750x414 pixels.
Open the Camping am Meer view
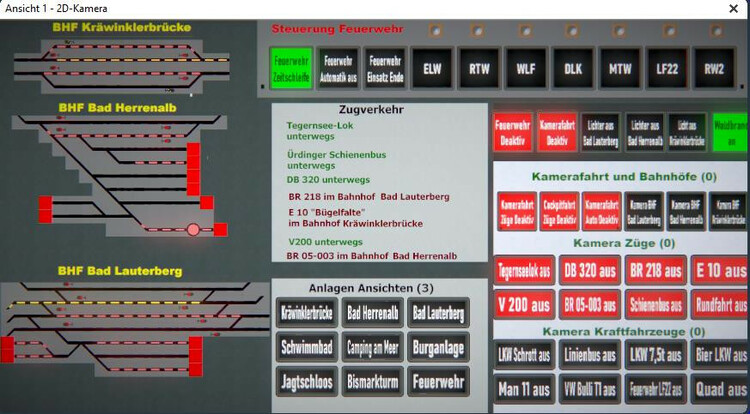click(373, 348)
